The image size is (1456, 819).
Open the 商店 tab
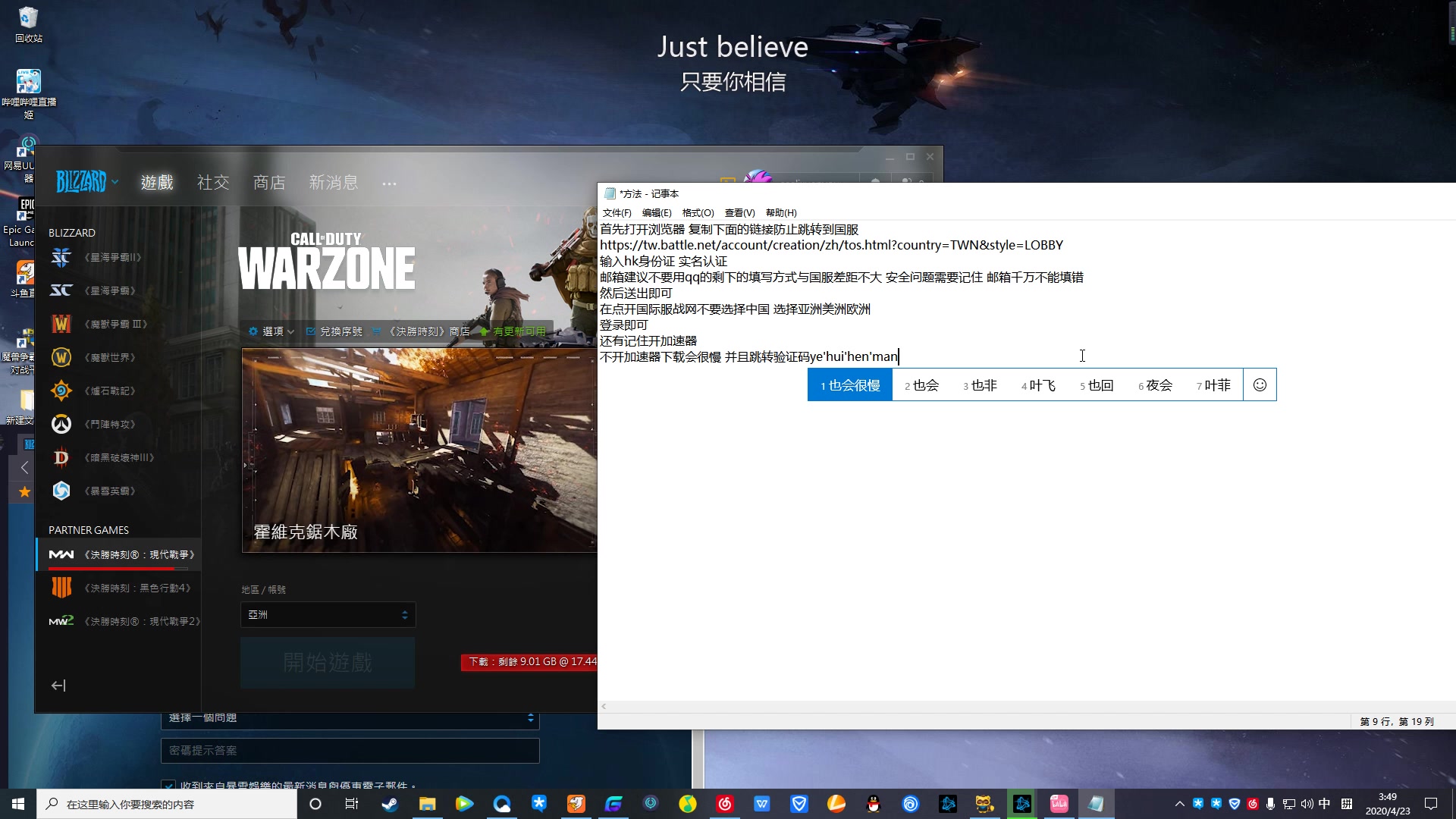[269, 183]
